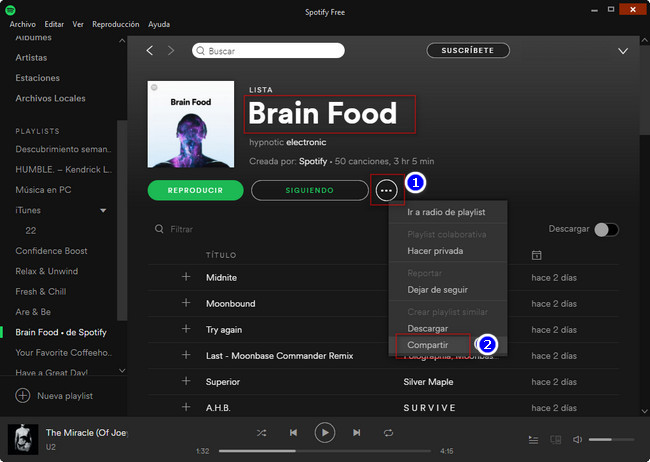The image size is (650, 462).
Task: Select the Silver Maple artist text
Action: coord(428,382)
